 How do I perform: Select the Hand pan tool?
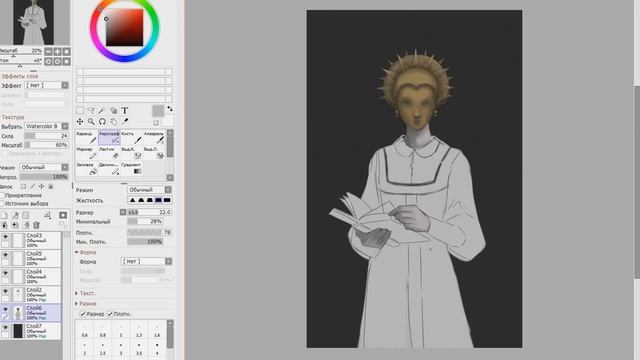coord(113,122)
